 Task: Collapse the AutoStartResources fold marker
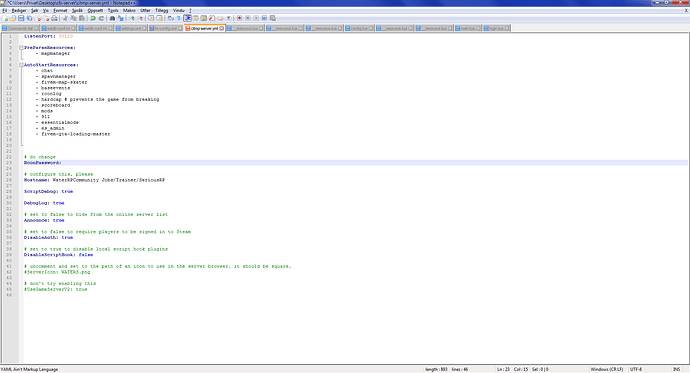[x=21, y=65]
